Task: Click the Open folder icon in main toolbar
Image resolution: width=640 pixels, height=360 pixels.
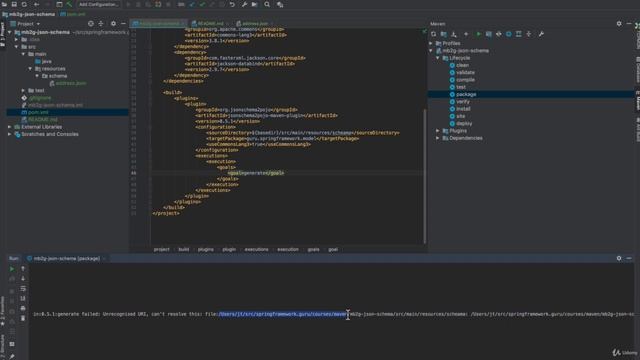Action: (x=4, y=4)
